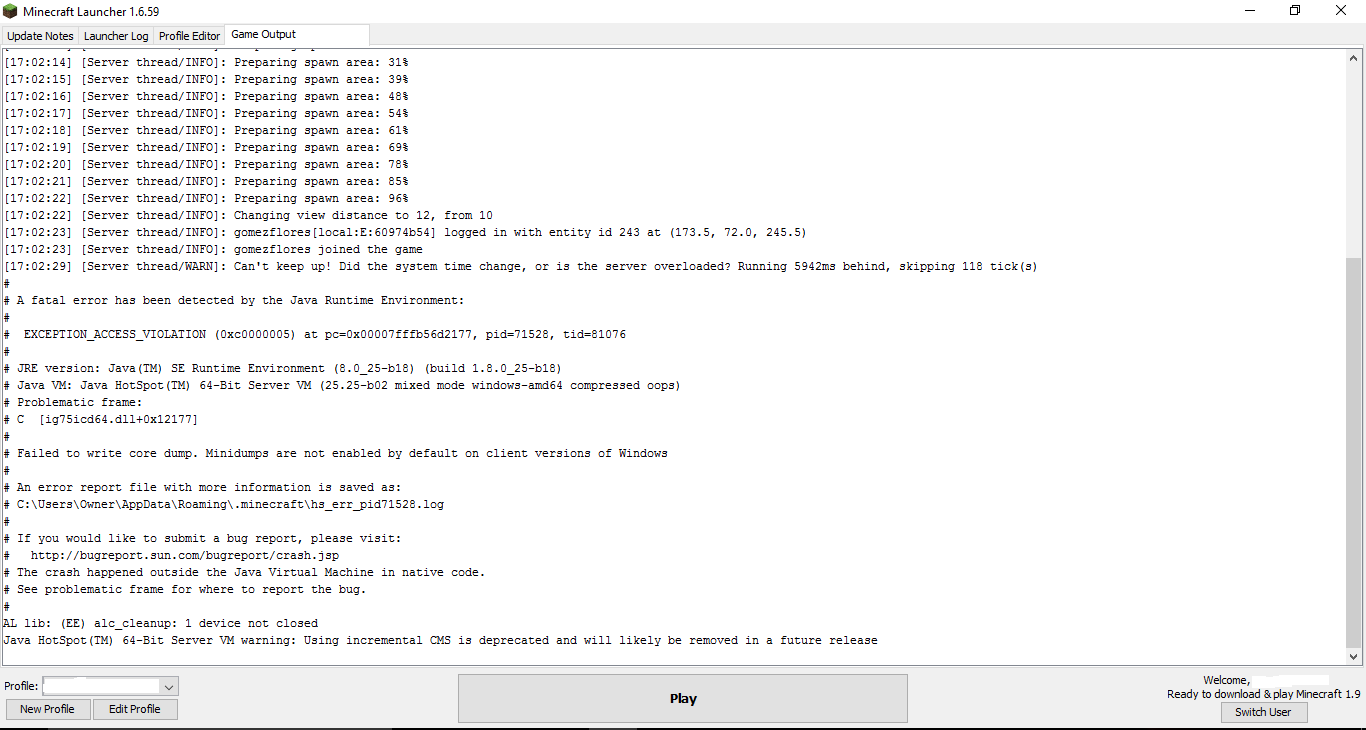Restore down the launcher window

1295,11
